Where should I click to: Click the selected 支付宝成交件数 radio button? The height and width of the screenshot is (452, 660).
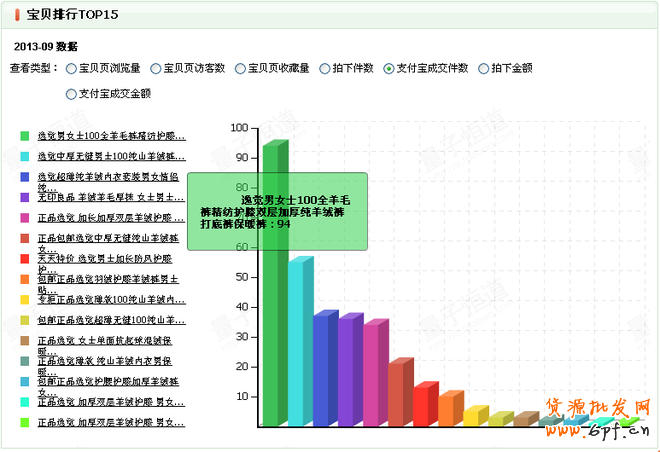pyautogui.click(x=389, y=69)
